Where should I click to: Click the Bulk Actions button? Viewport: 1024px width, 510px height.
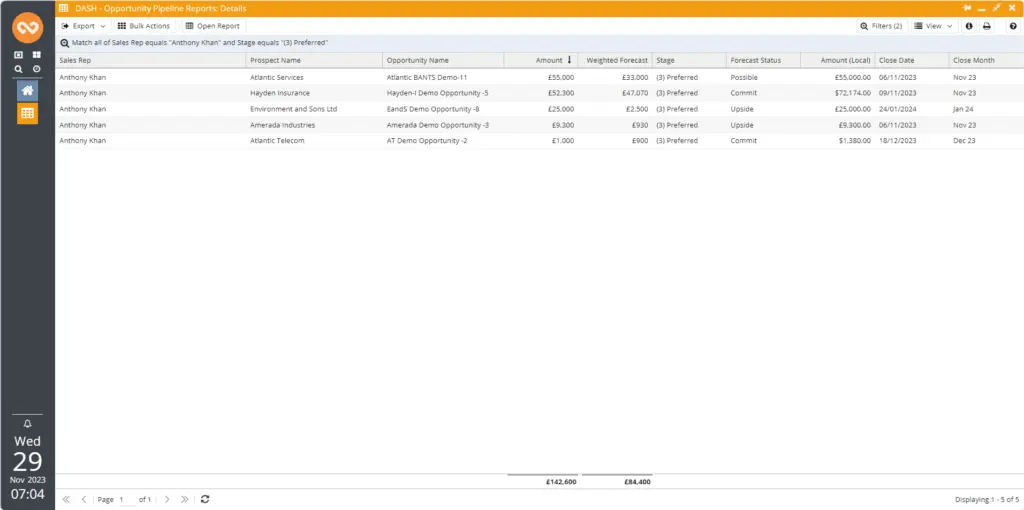pos(144,26)
